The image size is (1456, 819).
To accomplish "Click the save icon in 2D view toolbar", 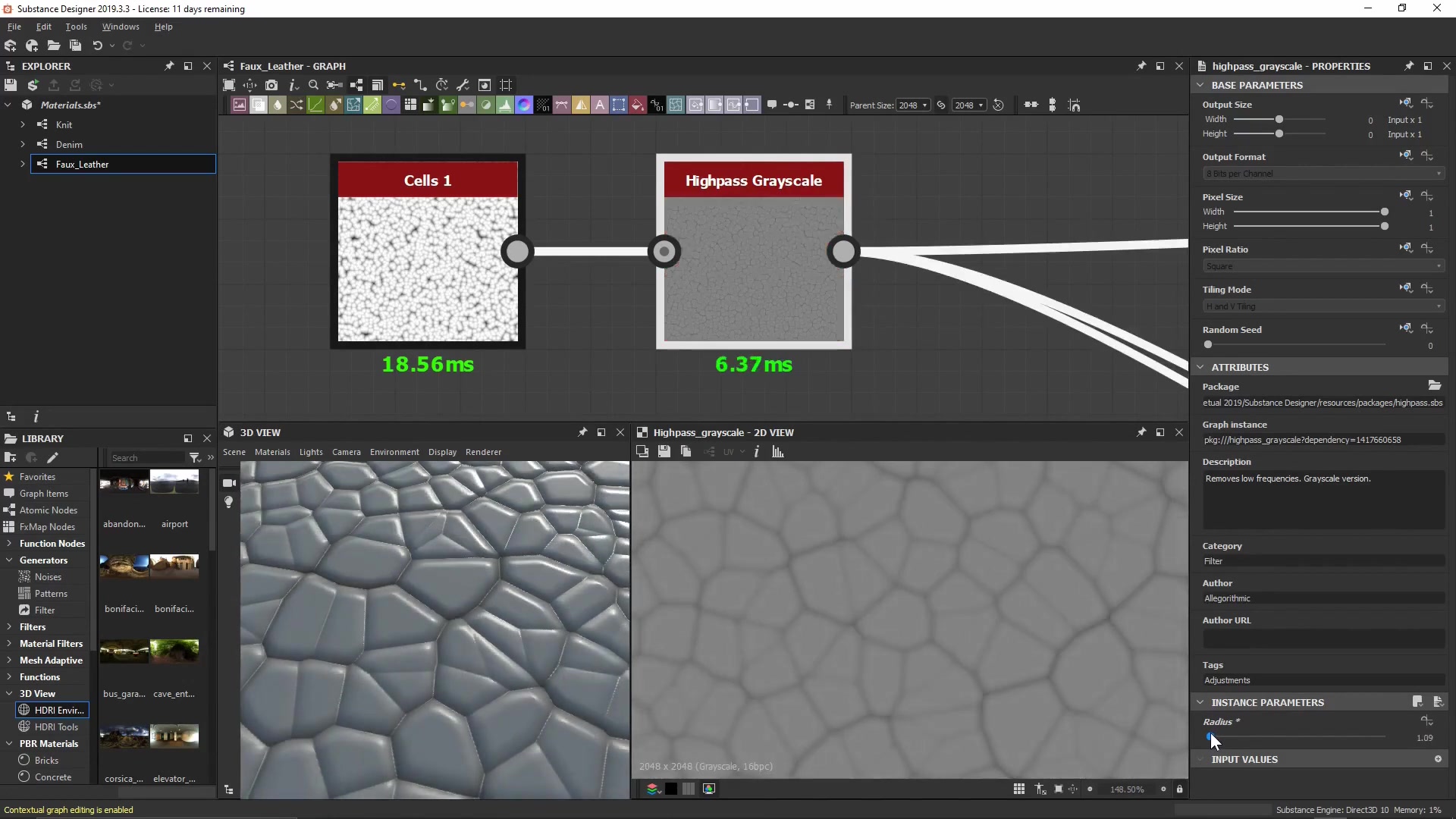I will (664, 452).
